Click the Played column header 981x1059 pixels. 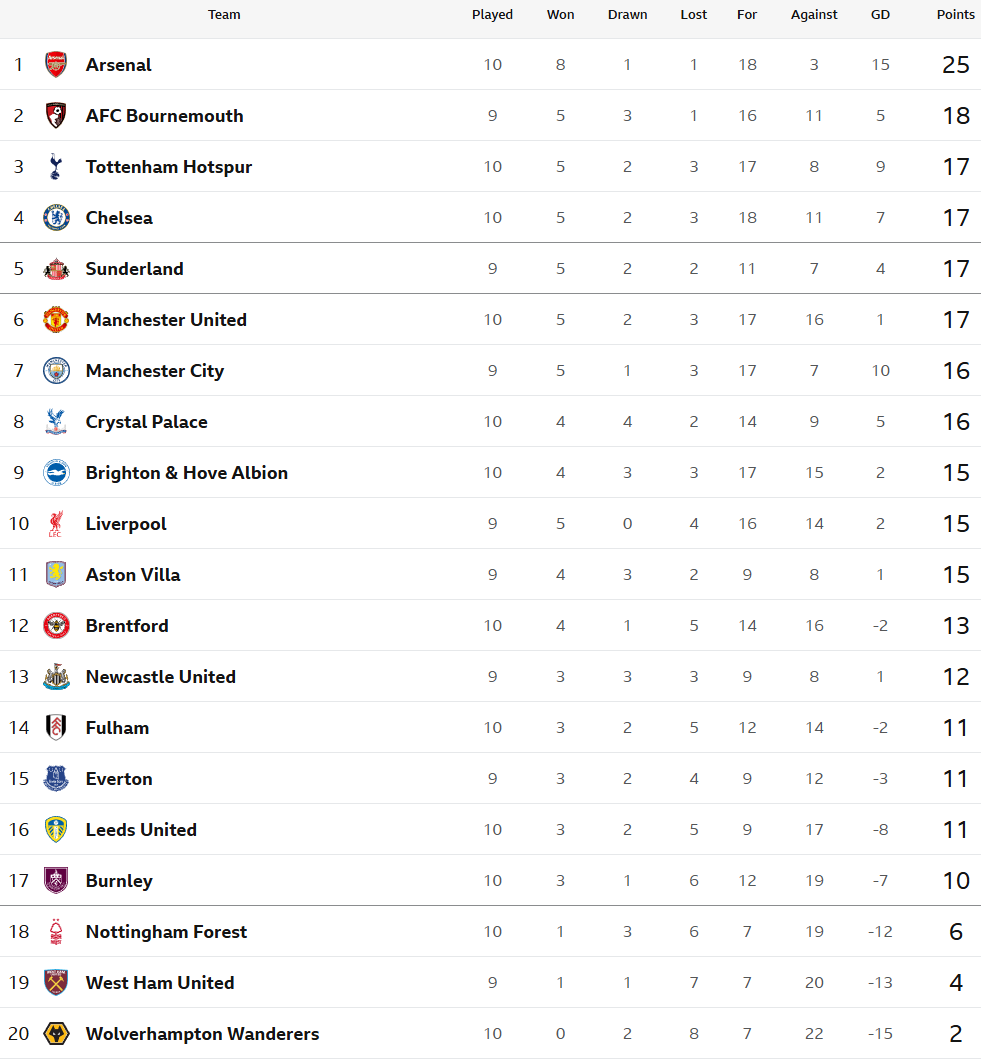click(492, 15)
